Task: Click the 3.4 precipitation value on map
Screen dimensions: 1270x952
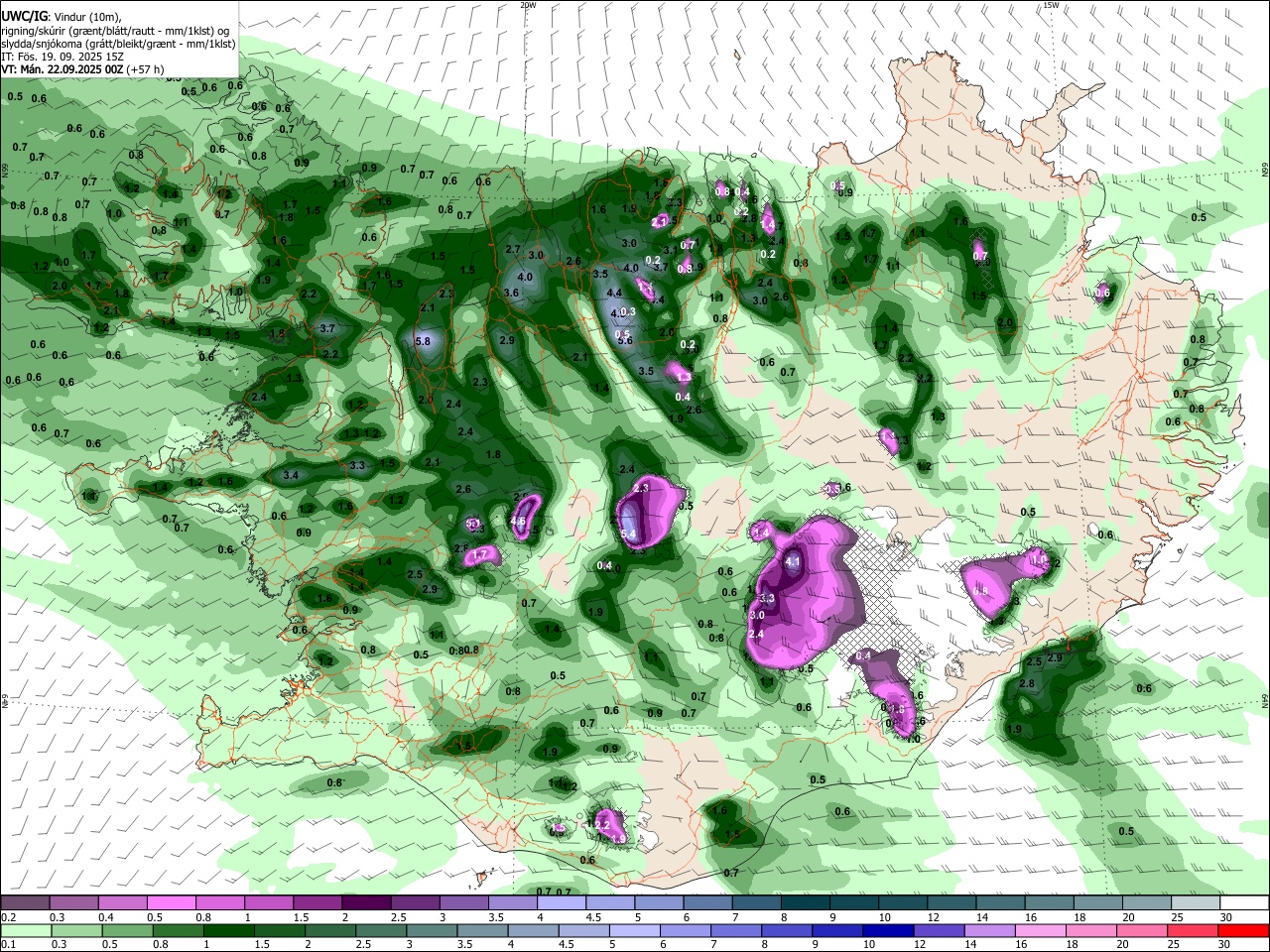Action: click(x=291, y=475)
